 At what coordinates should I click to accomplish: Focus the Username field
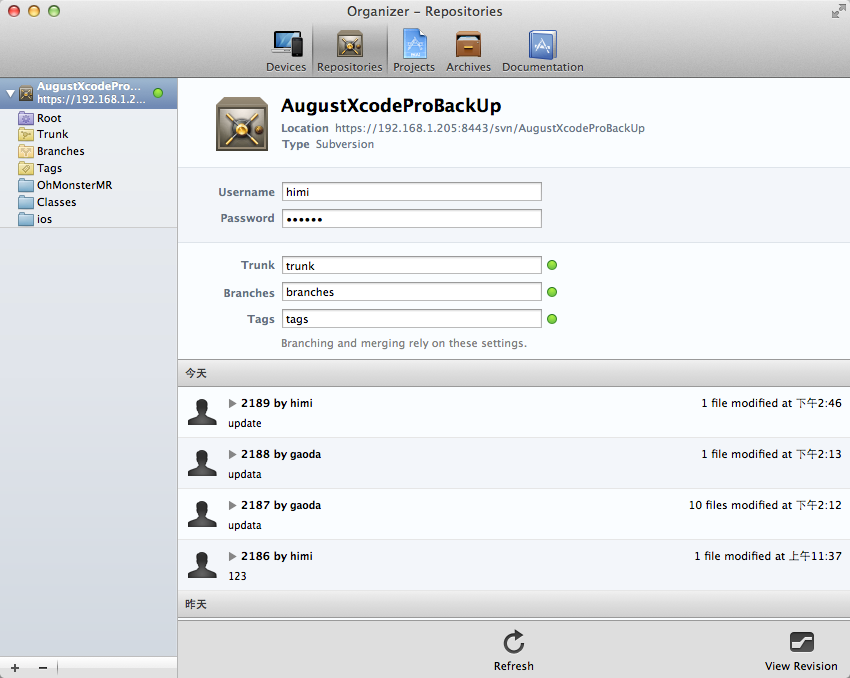pyautogui.click(x=411, y=192)
